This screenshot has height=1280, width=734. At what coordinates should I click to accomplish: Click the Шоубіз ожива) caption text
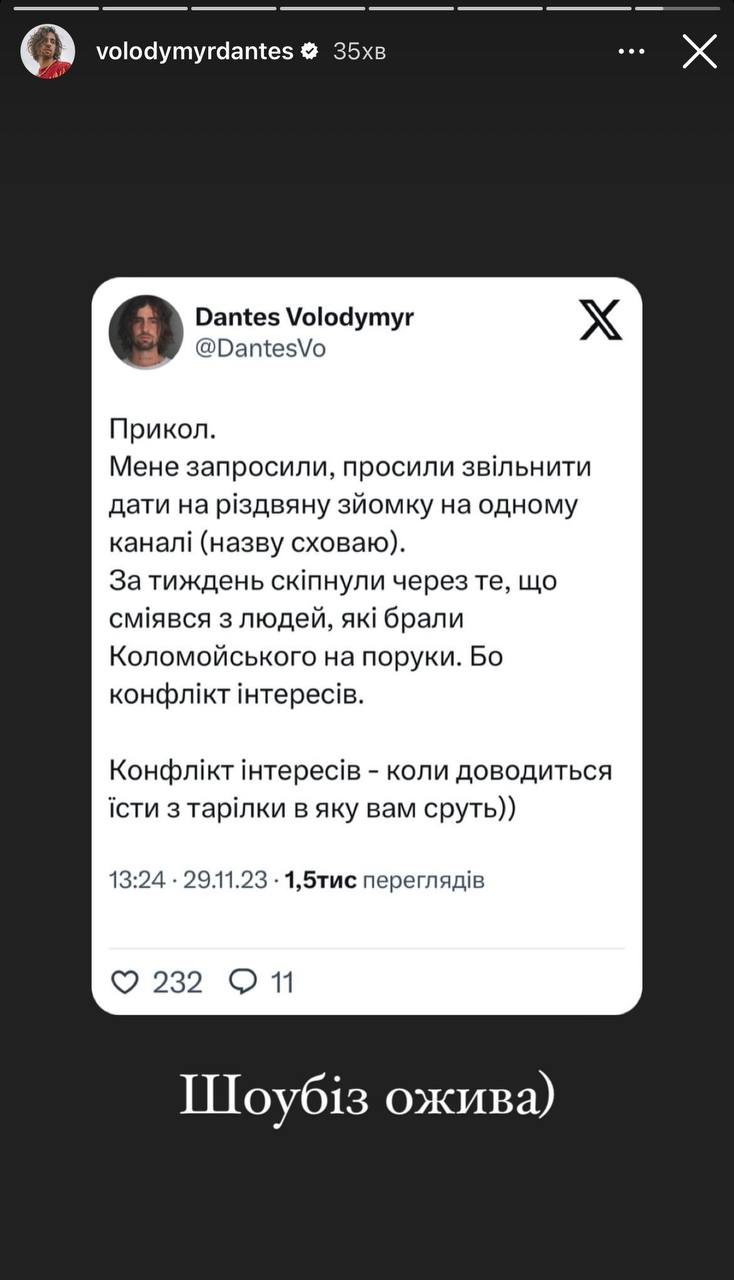[x=367, y=1097]
